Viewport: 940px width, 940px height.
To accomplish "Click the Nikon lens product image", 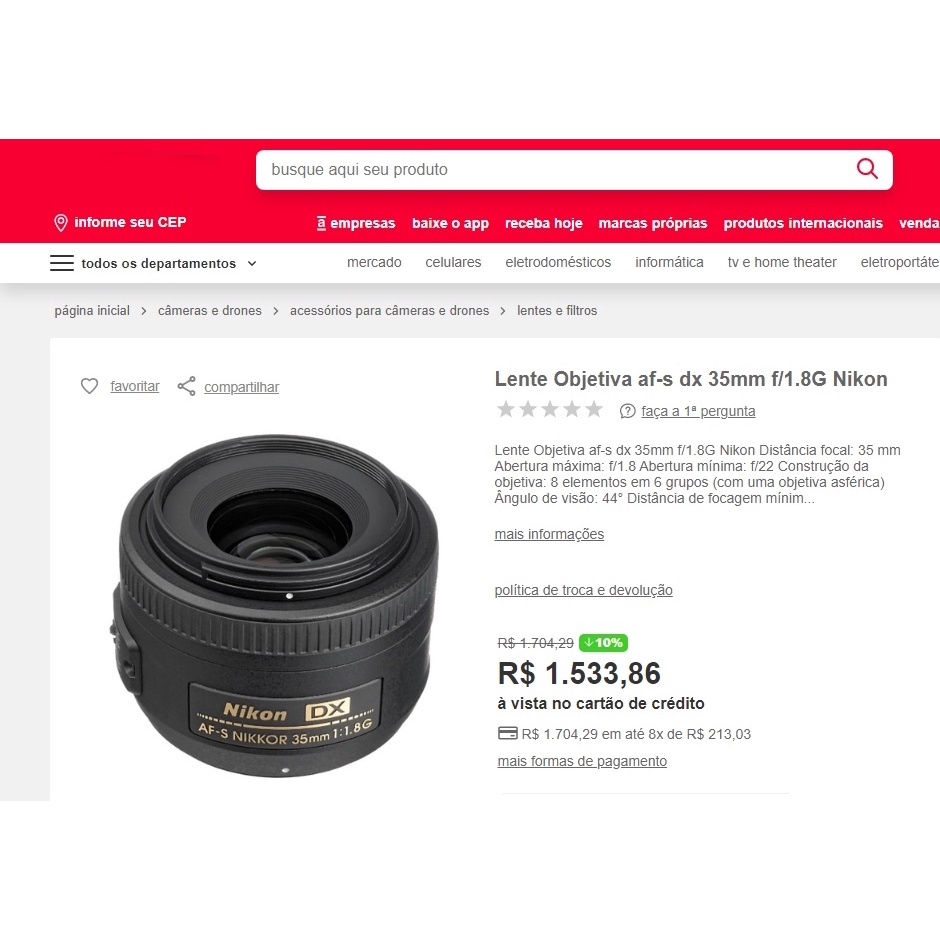I will pos(276,606).
